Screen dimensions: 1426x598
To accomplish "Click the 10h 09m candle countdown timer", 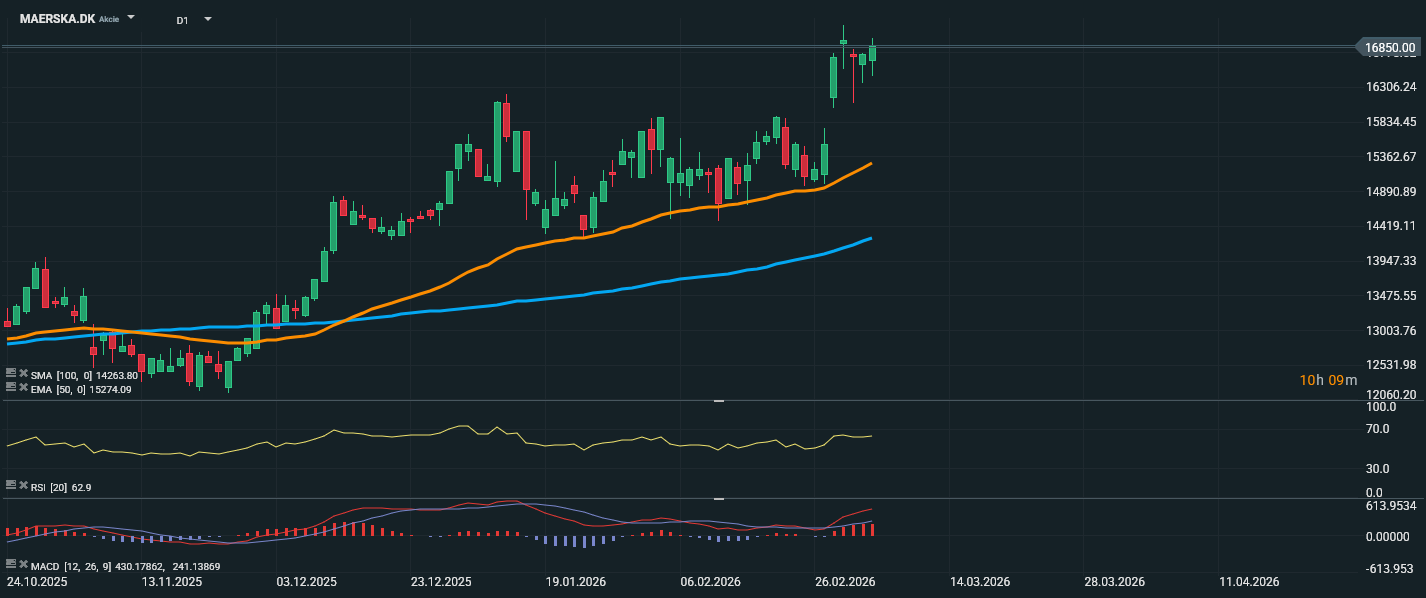I will pos(1328,380).
